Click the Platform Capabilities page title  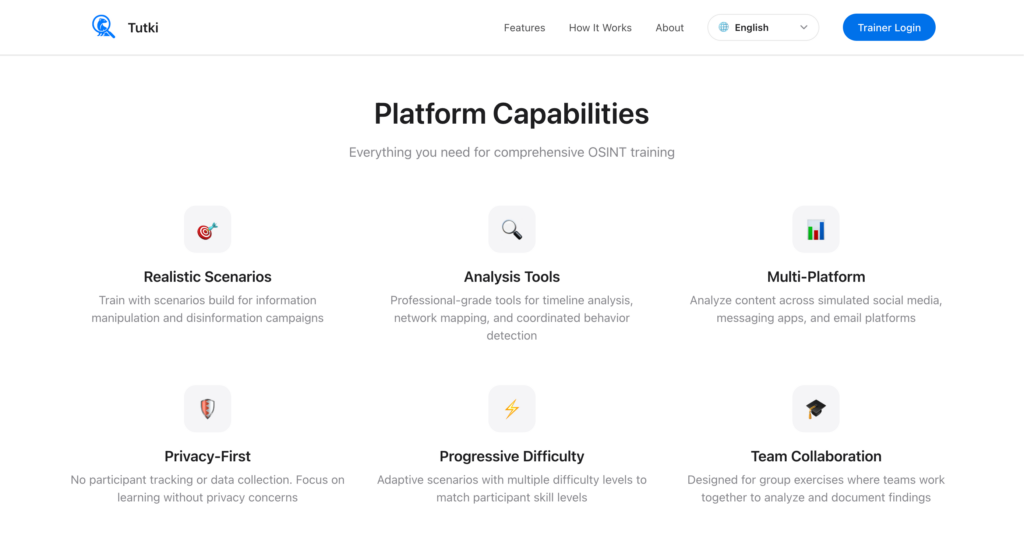[511, 114]
